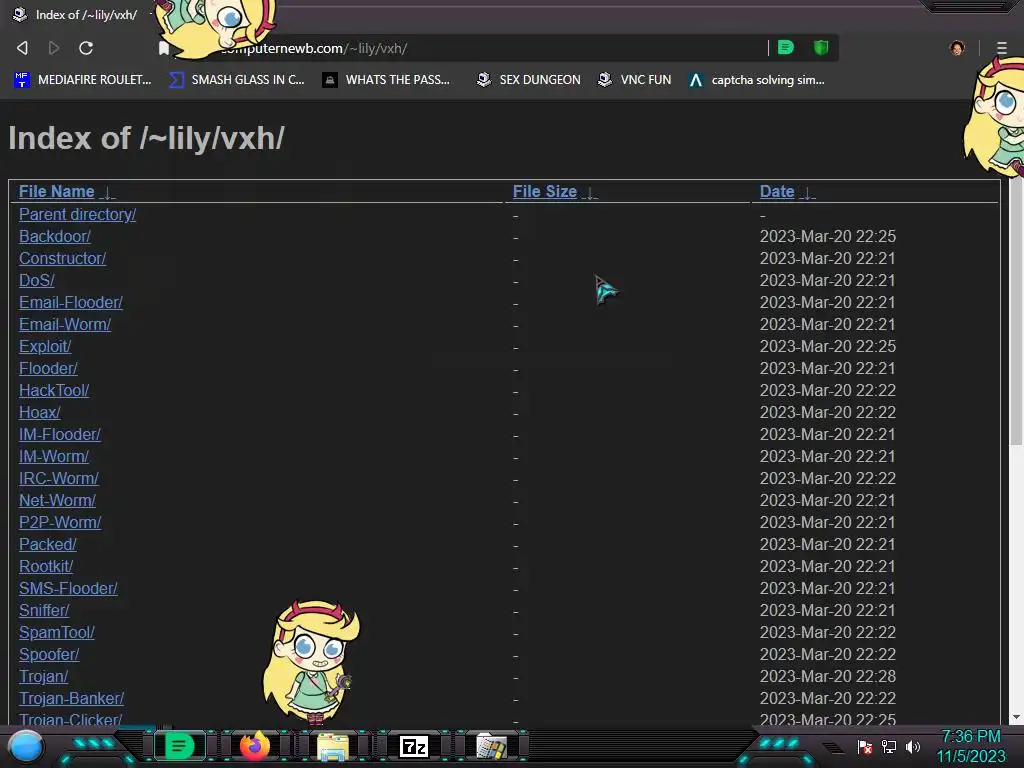Viewport: 1024px width, 768px height.
Task: Open the Net-Worm/ folder link
Action: pos(57,500)
